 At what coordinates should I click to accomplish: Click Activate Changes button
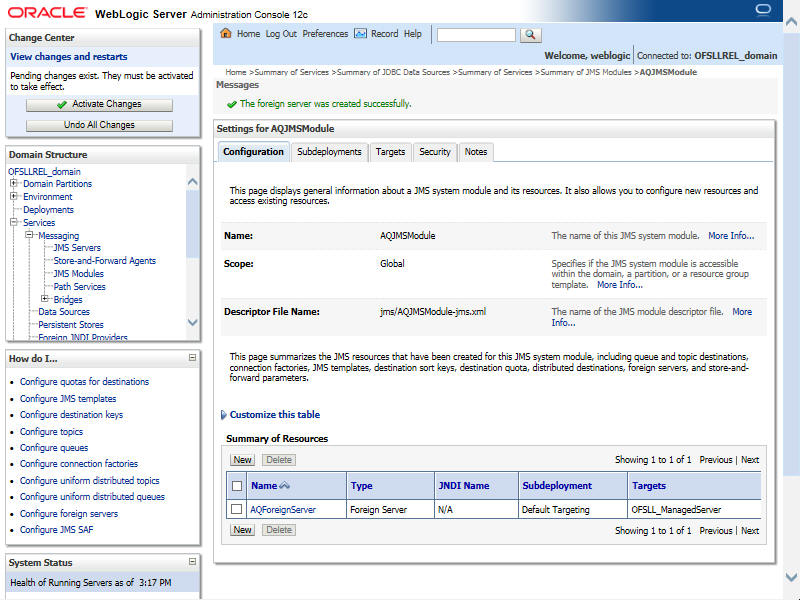point(99,105)
